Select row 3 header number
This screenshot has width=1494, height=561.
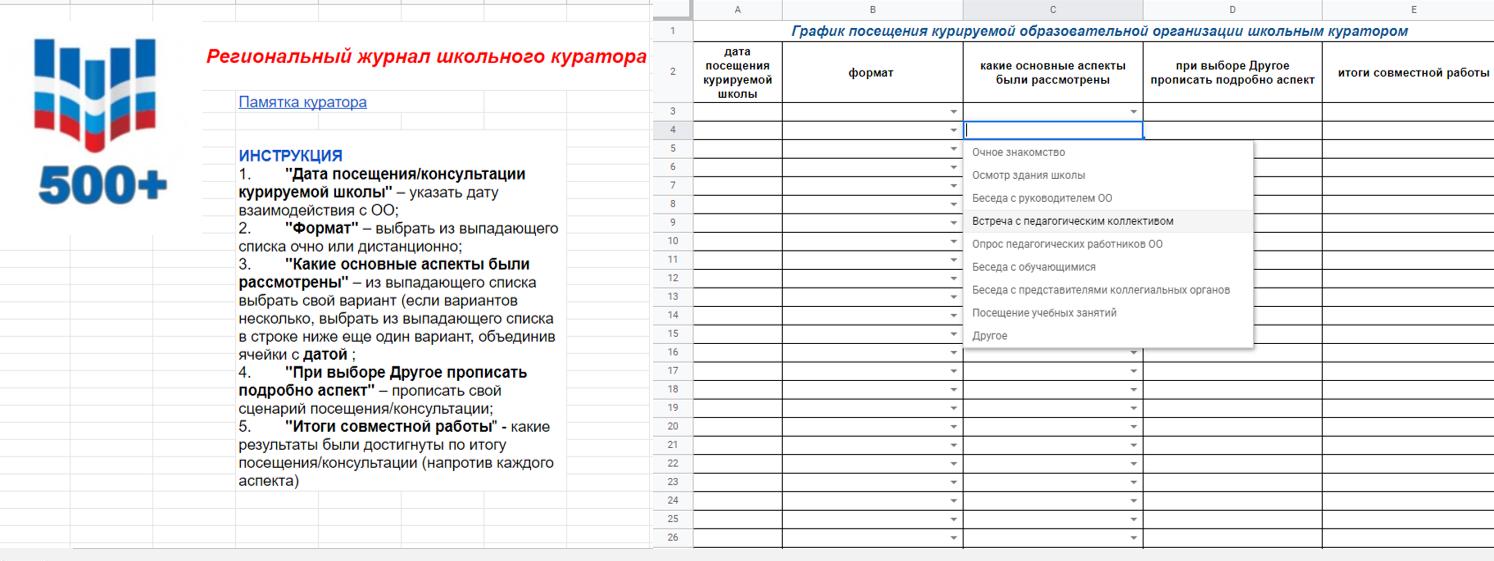tap(672, 111)
